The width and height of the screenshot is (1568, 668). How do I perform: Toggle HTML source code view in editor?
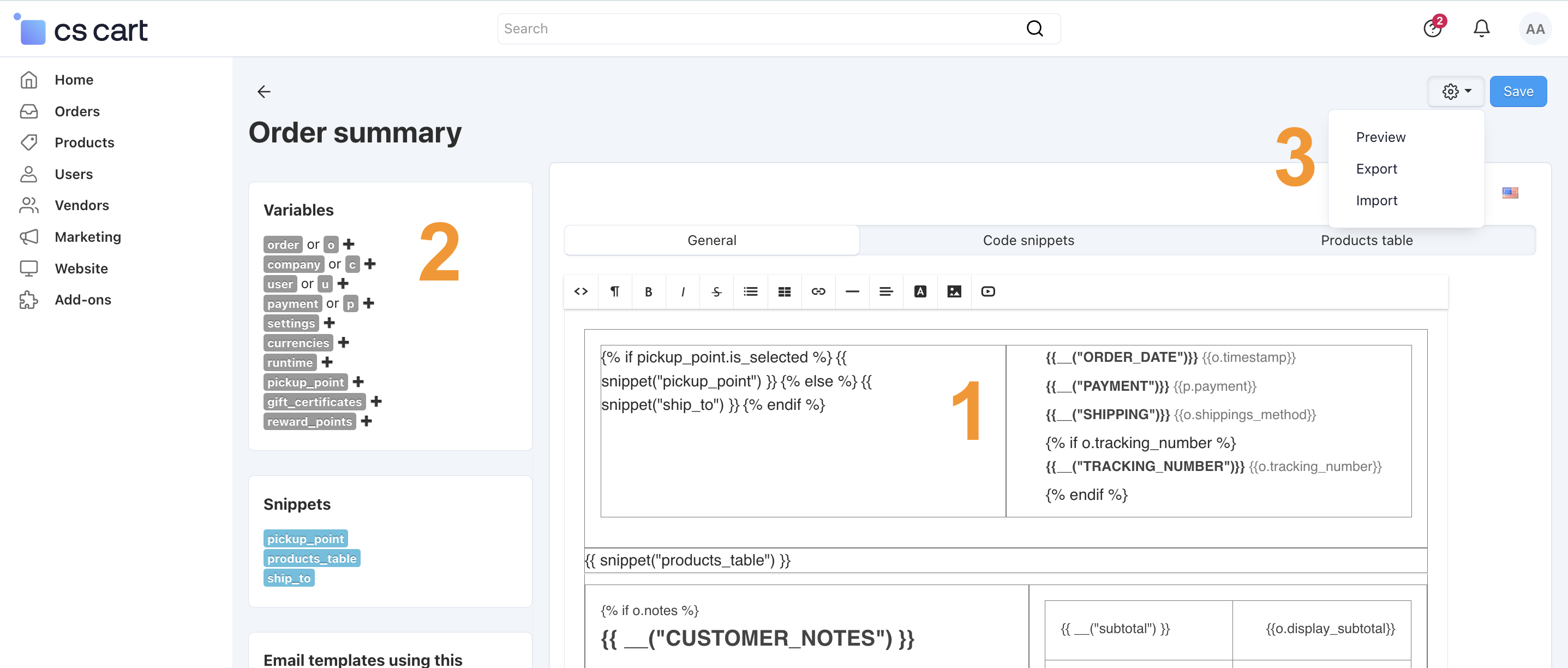580,291
